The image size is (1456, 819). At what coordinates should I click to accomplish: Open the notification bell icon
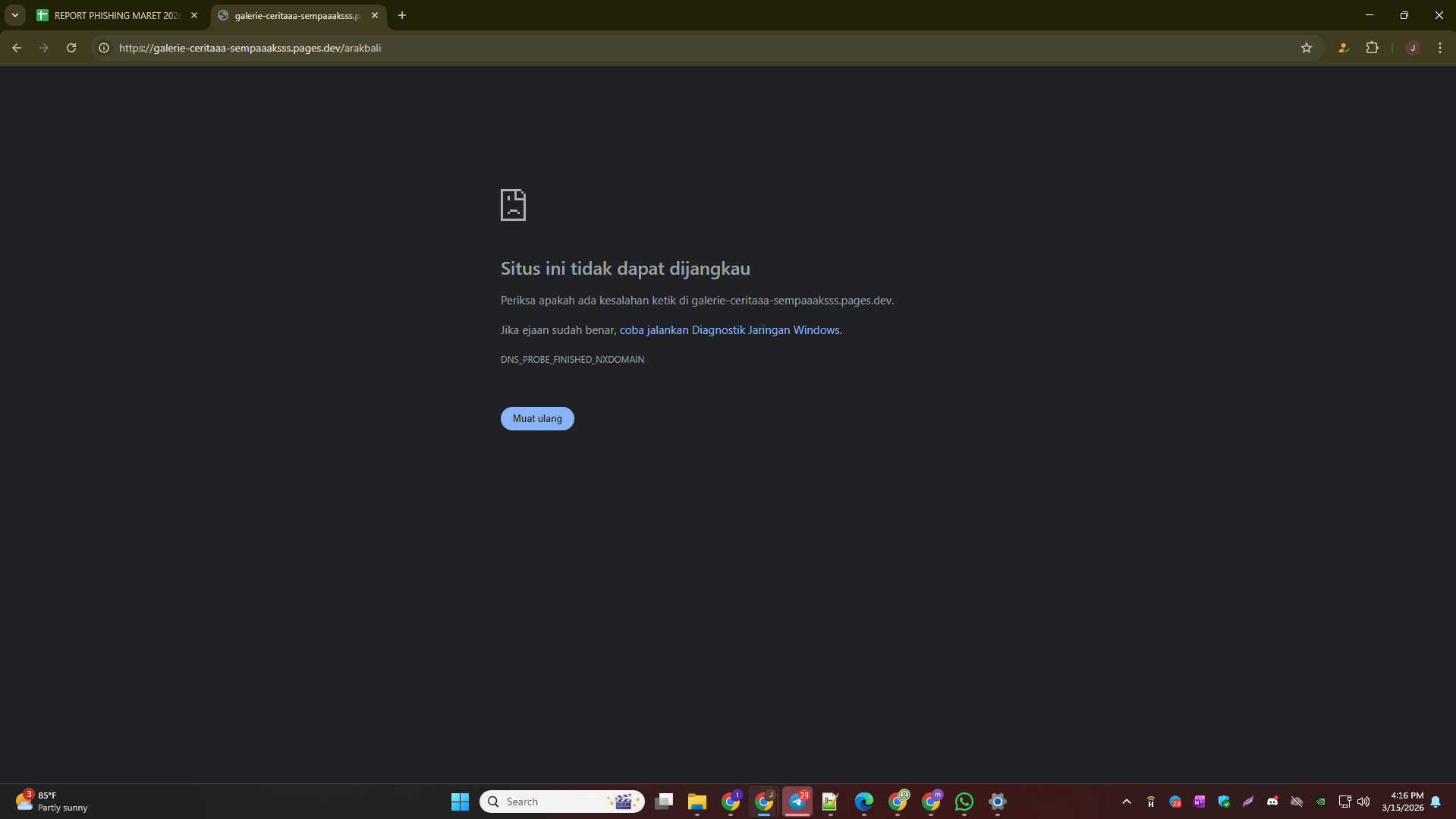(x=1436, y=802)
